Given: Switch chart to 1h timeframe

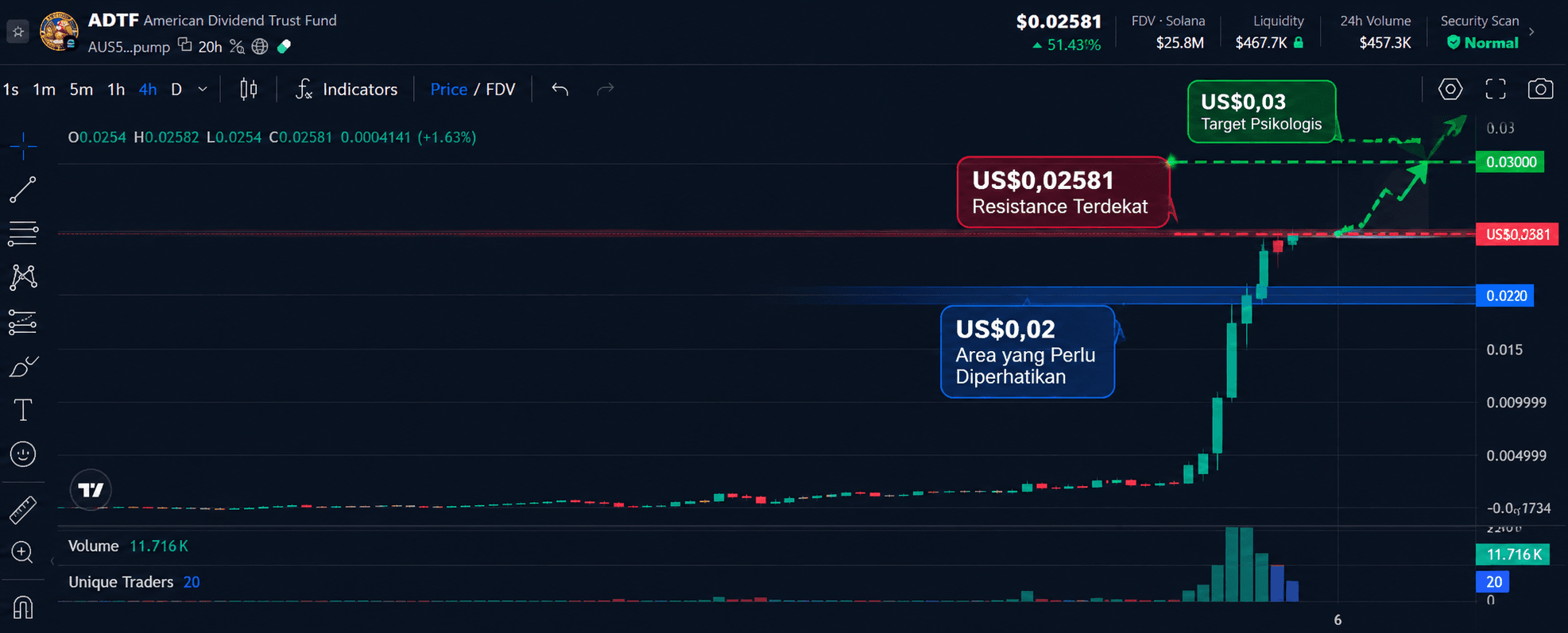Looking at the screenshot, I should coord(116,89).
